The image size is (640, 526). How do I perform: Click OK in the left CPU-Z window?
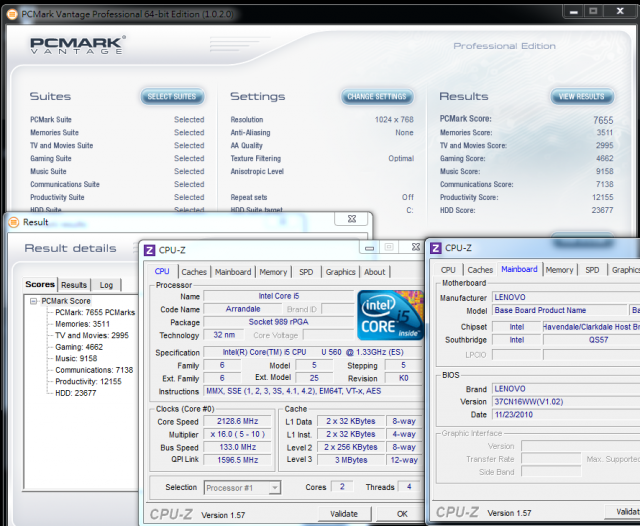[402, 514]
